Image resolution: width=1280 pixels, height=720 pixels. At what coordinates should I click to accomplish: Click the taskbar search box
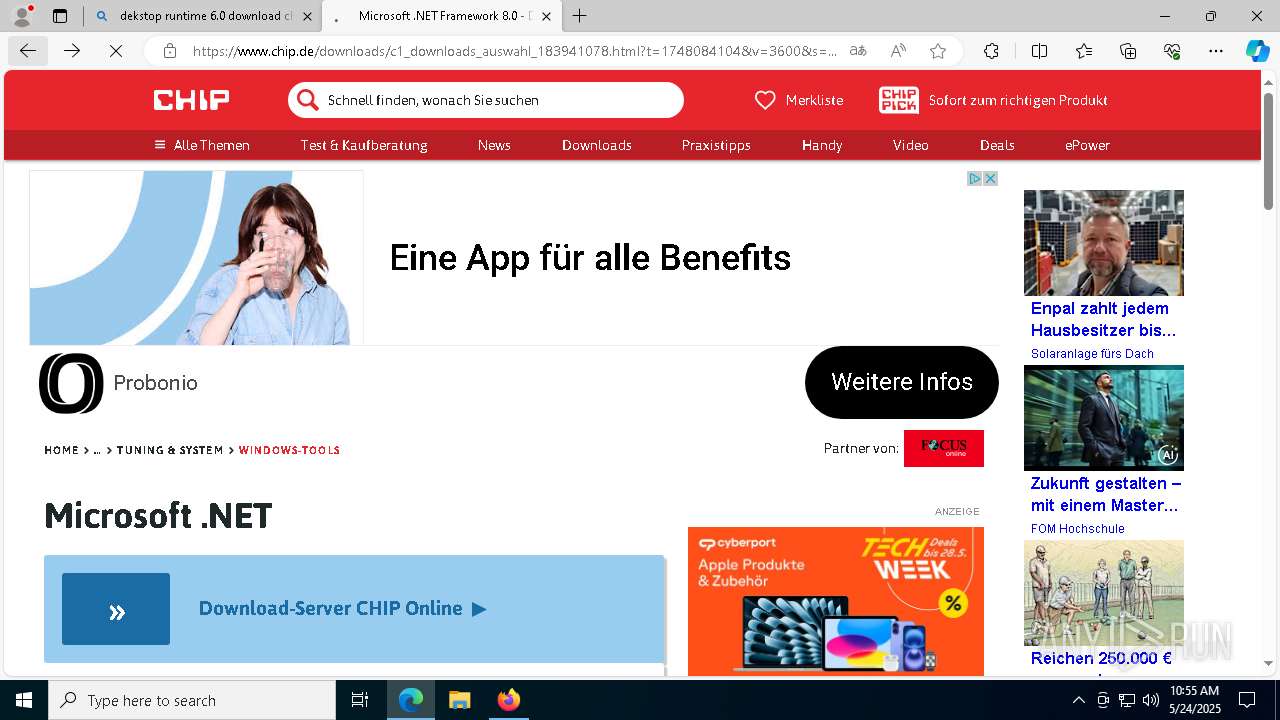point(192,700)
